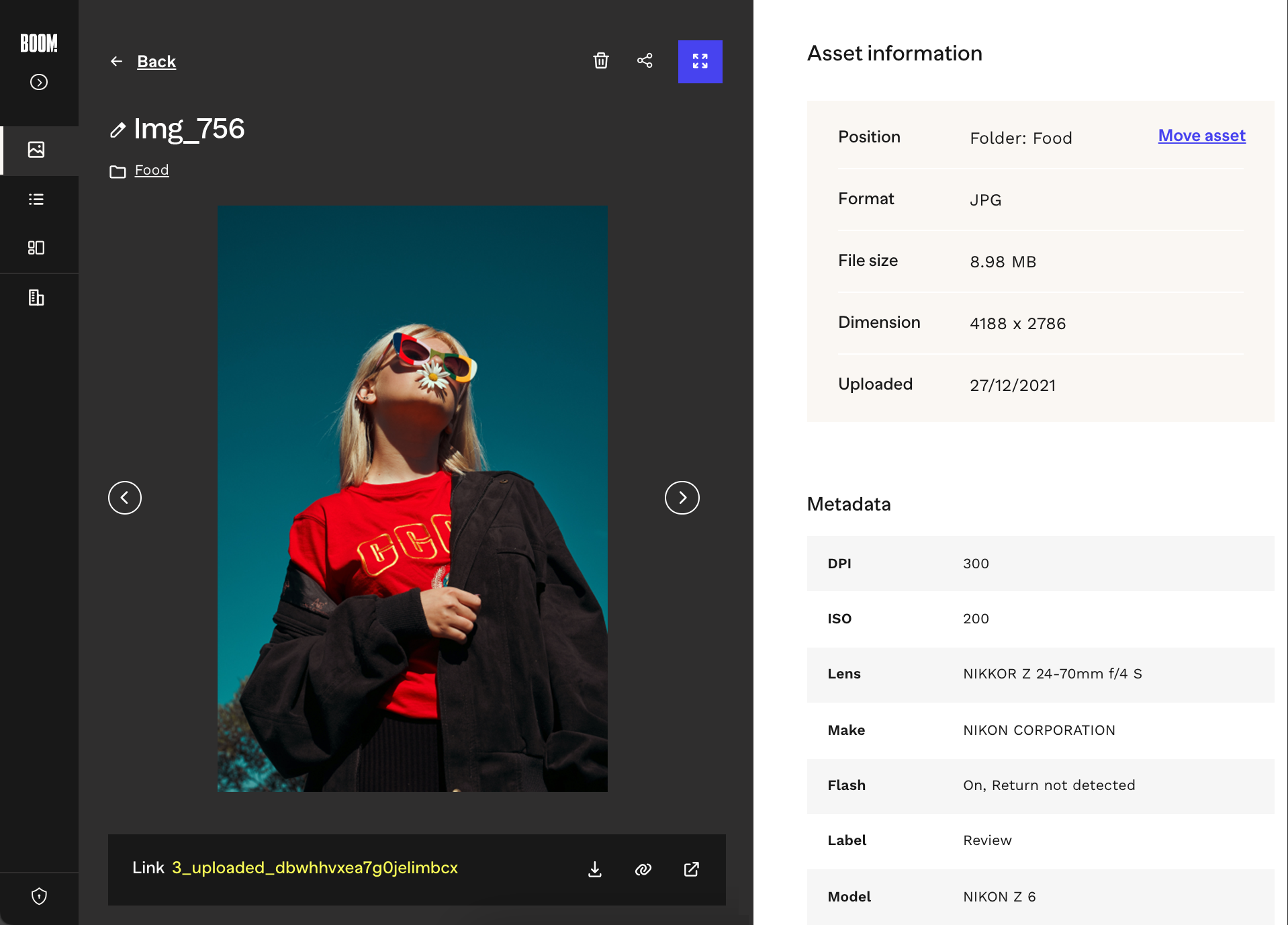Open the organization panel in the sidebar
Screen dimensions: 1288x925
pos(37,297)
